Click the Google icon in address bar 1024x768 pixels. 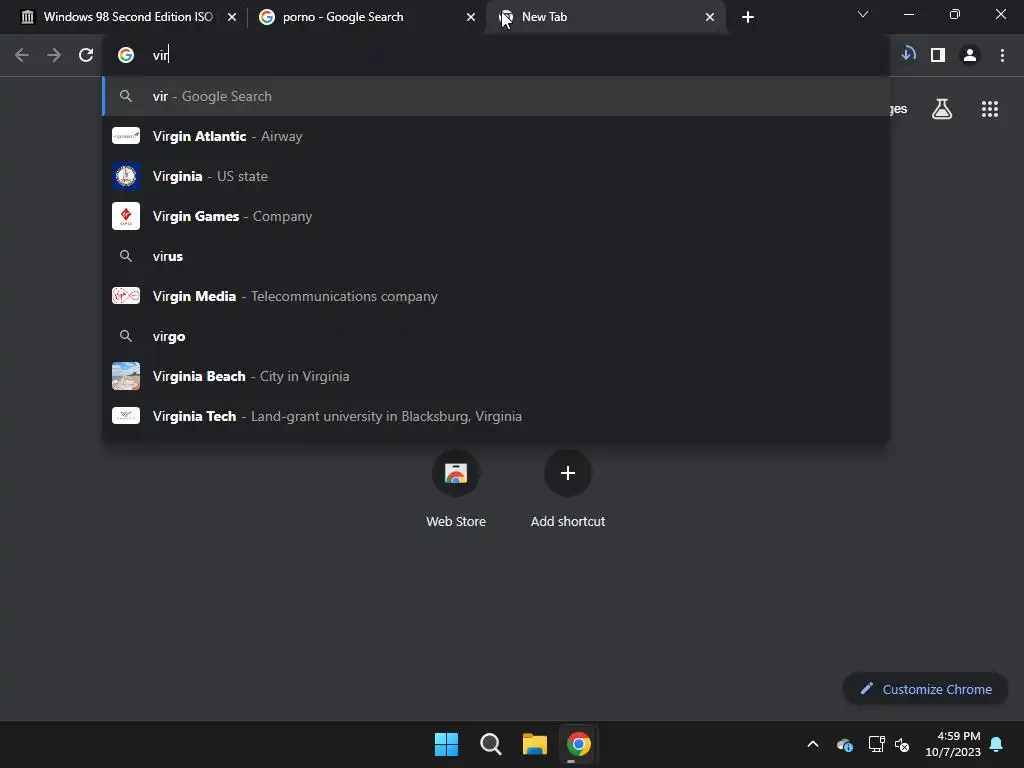(126, 56)
